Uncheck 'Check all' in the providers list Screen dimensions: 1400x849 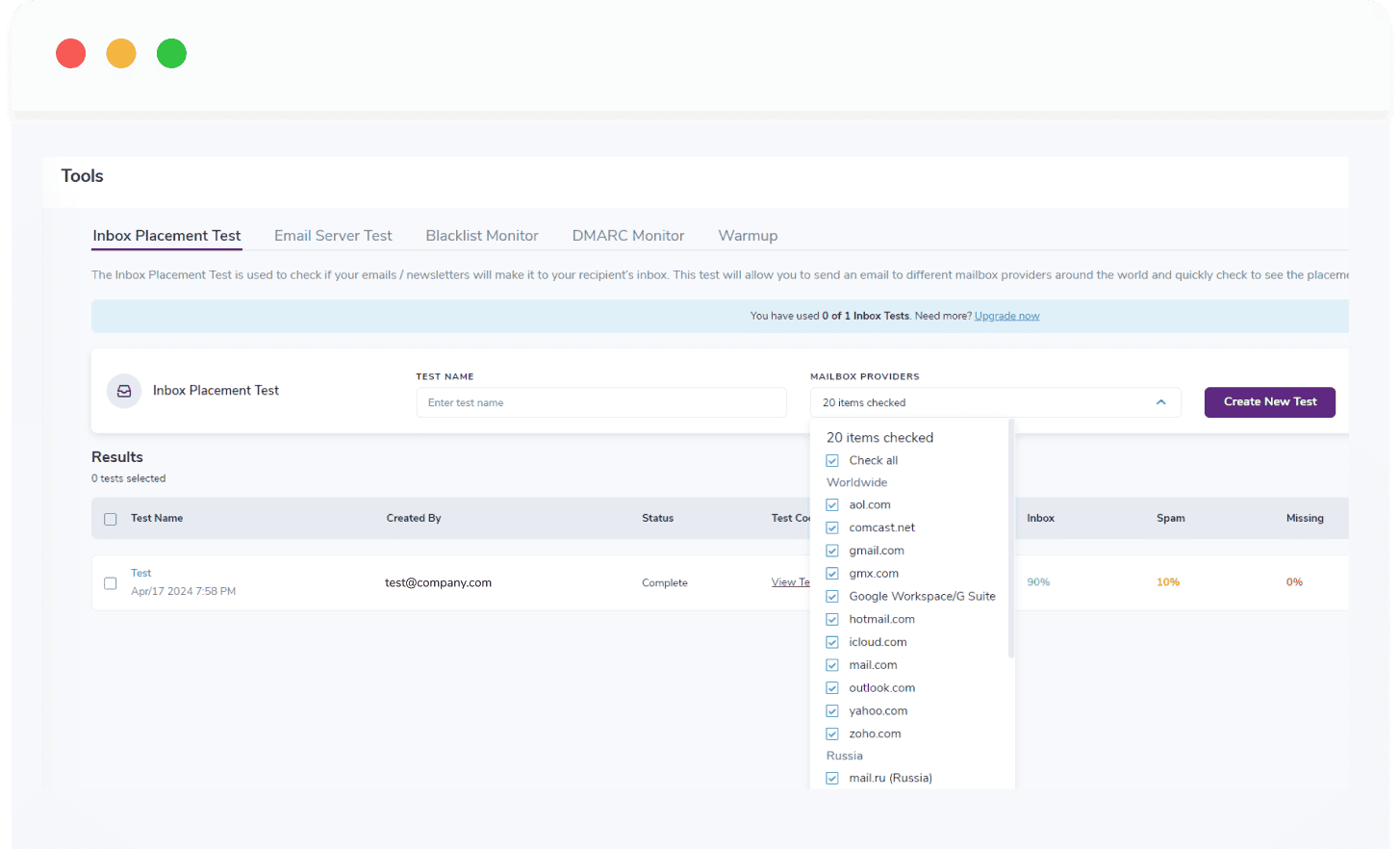pyautogui.click(x=831, y=460)
